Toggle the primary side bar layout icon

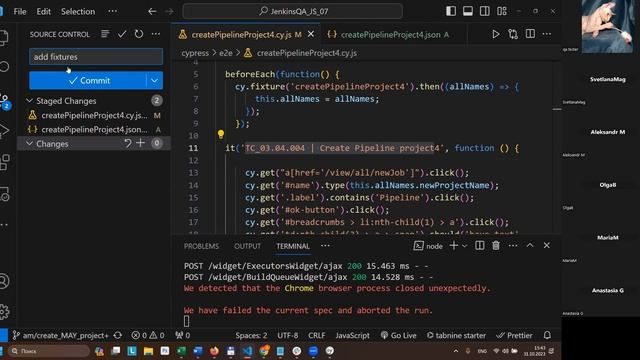click(451, 11)
